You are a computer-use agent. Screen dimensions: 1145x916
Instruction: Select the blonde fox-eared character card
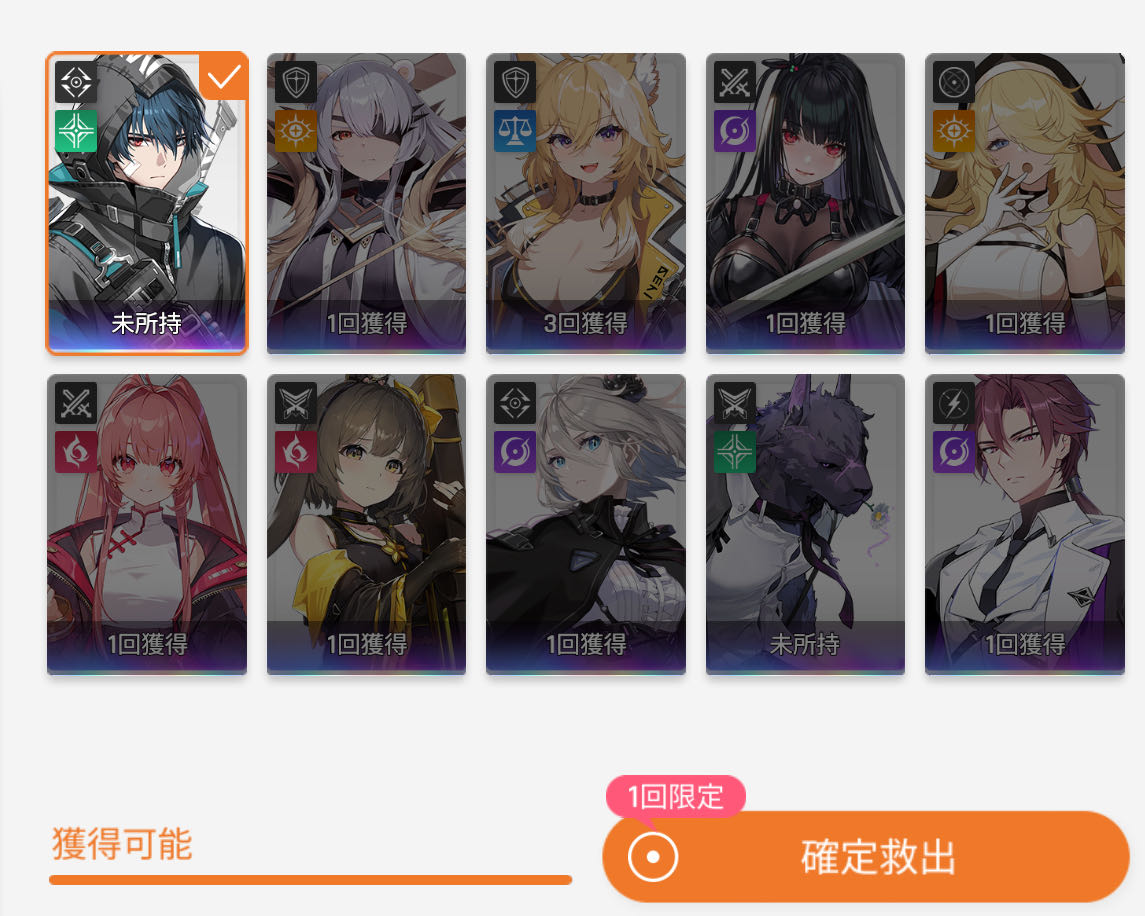coord(586,203)
